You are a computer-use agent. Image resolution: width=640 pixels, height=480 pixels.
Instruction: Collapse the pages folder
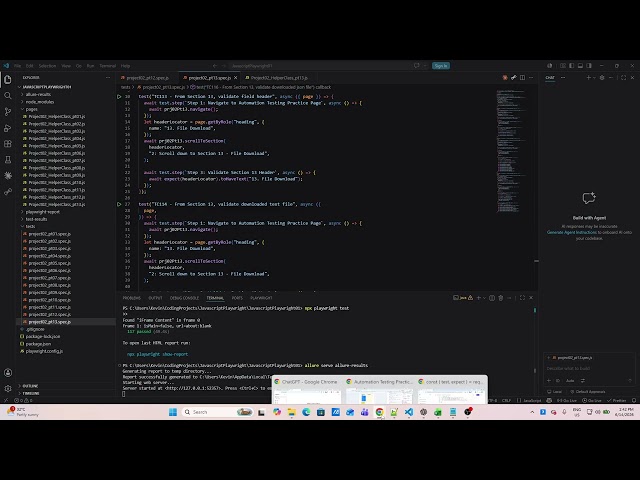point(31,109)
